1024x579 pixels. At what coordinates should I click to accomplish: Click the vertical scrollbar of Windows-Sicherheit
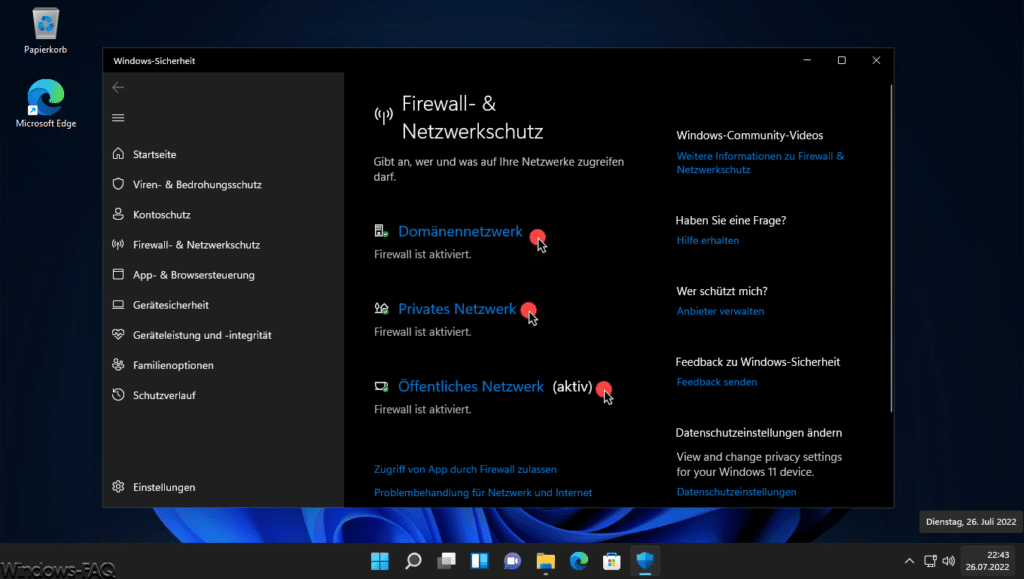(891, 248)
